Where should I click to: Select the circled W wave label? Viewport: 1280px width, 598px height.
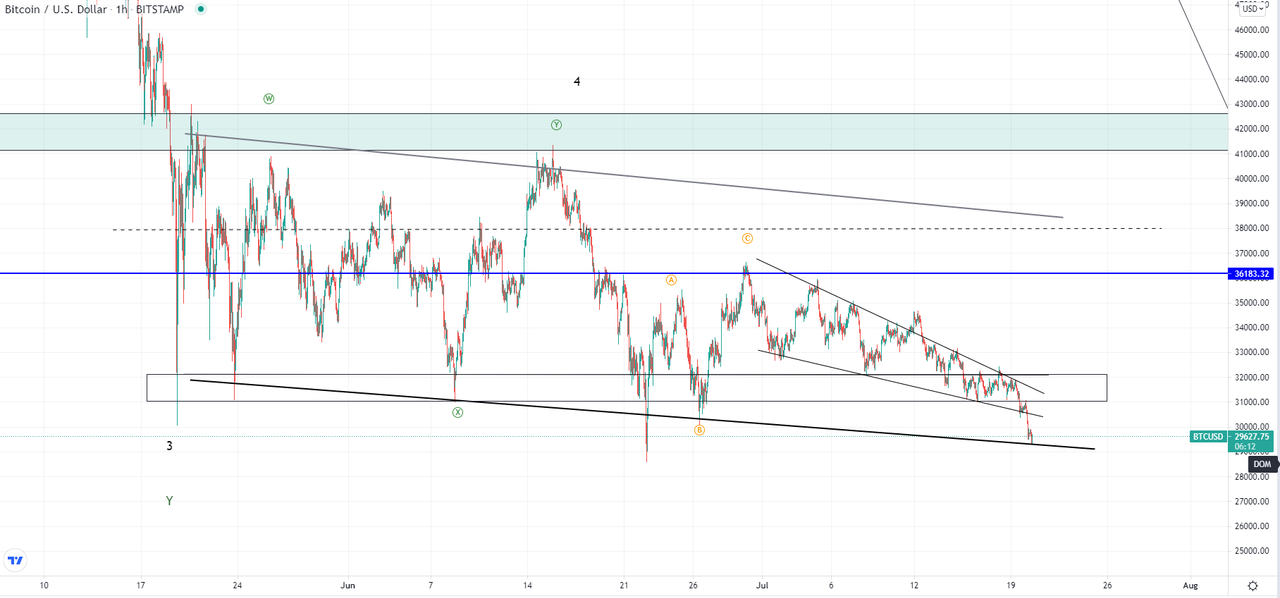(x=268, y=98)
